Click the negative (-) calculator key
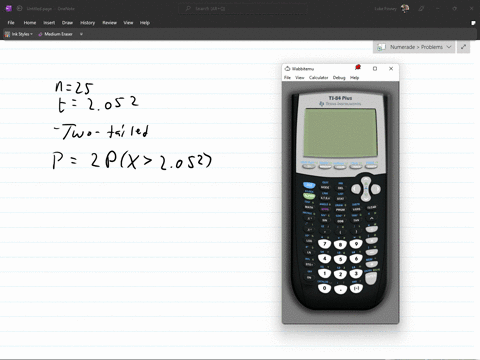This screenshot has height=360, width=480. point(356,288)
